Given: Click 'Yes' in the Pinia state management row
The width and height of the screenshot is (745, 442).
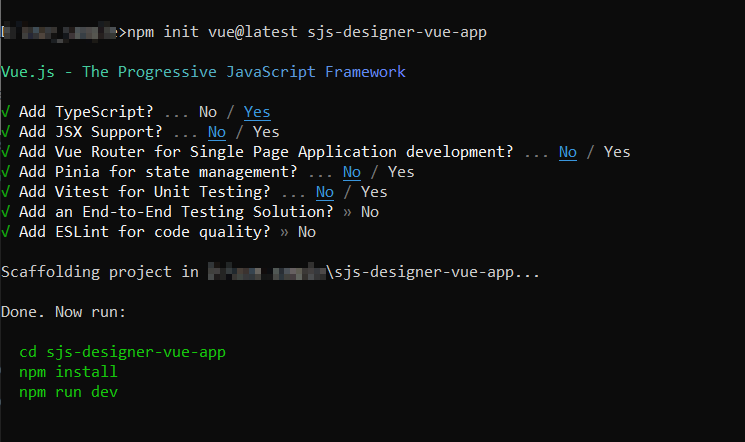Looking at the screenshot, I should click(401, 172).
